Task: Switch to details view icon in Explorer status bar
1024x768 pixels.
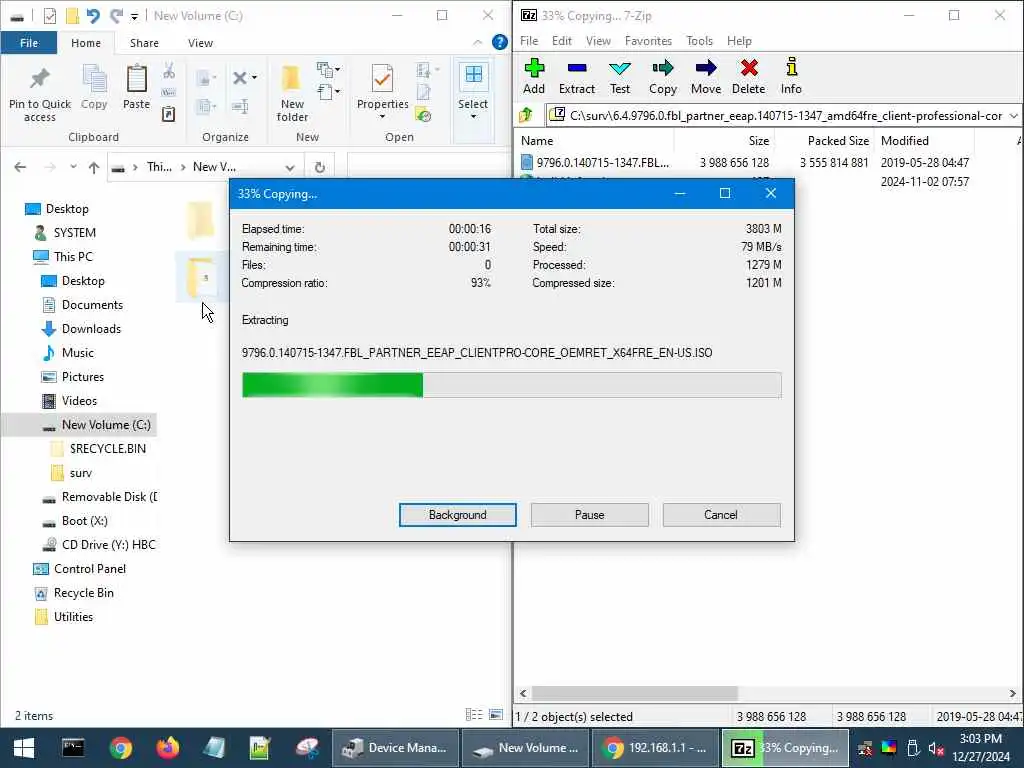Action: pyautogui.click(x=473, y=715)
